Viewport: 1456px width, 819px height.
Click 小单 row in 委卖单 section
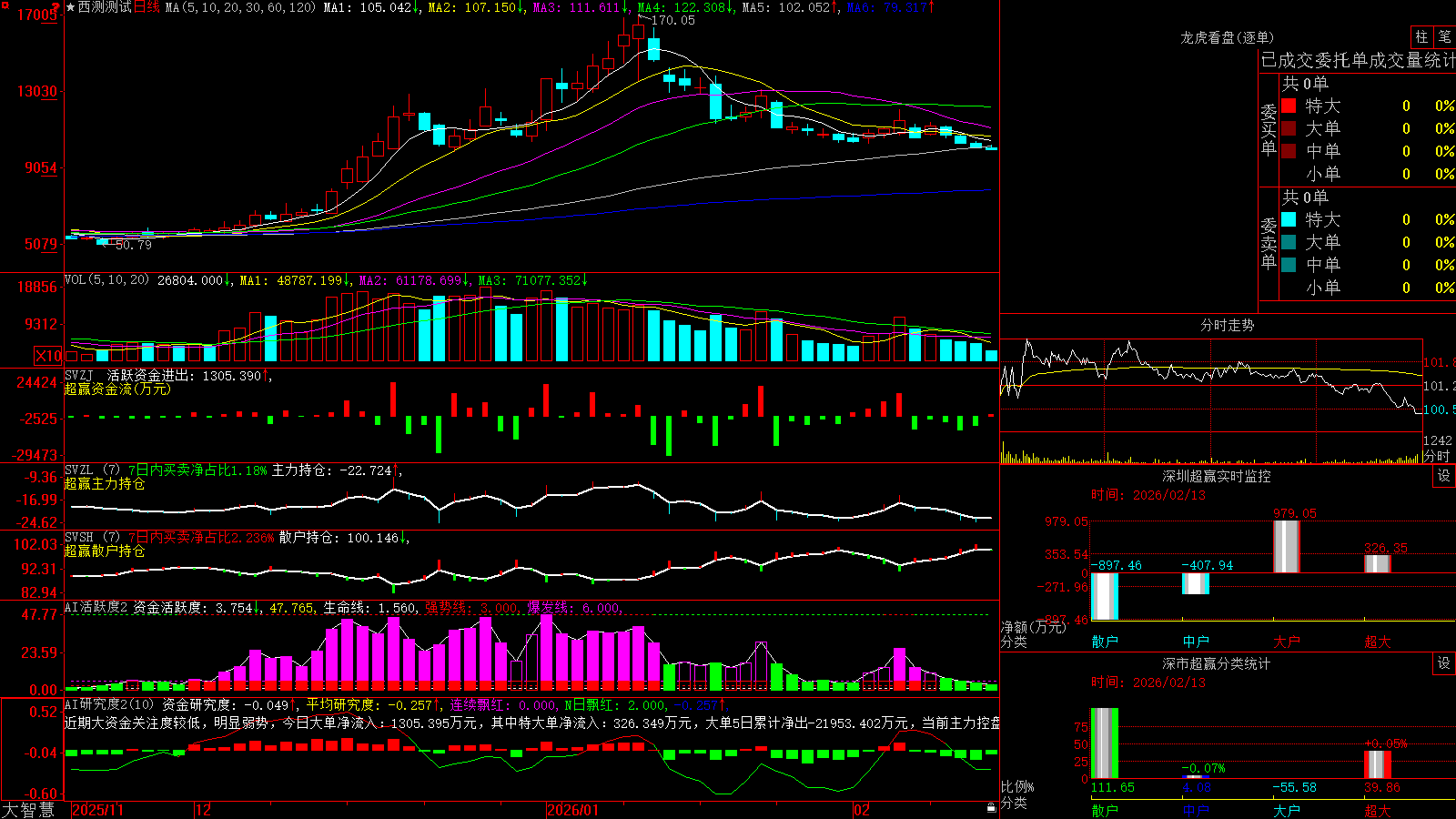coord(1369,288)
